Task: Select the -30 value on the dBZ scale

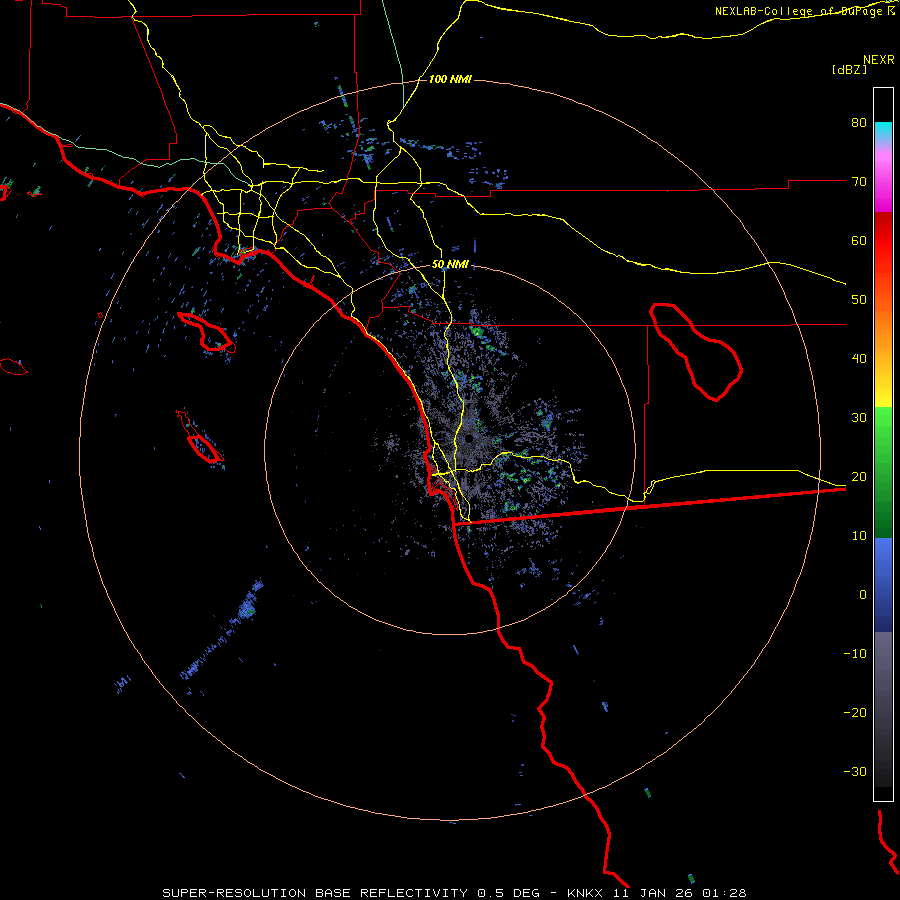Action: 855,772
